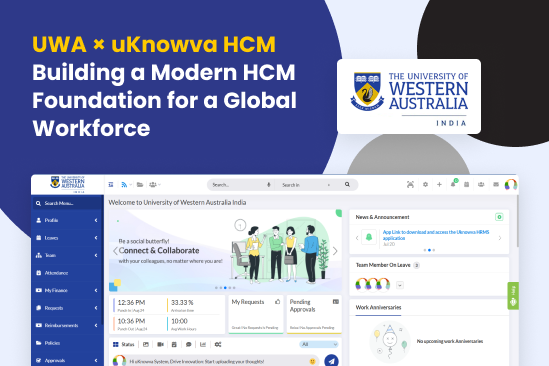Open Policies in the sidebar
549x366 pixels.
pyautogui.click(x=67, y=343)
